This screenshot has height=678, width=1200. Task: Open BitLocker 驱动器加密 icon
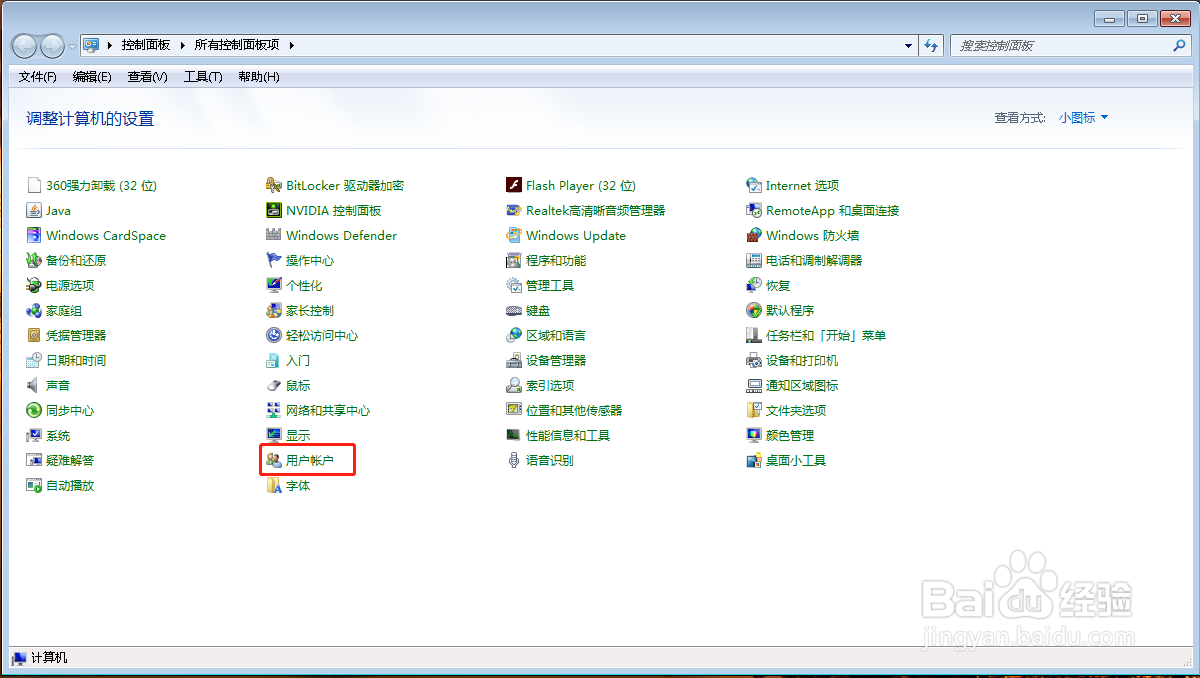(274, 185)
